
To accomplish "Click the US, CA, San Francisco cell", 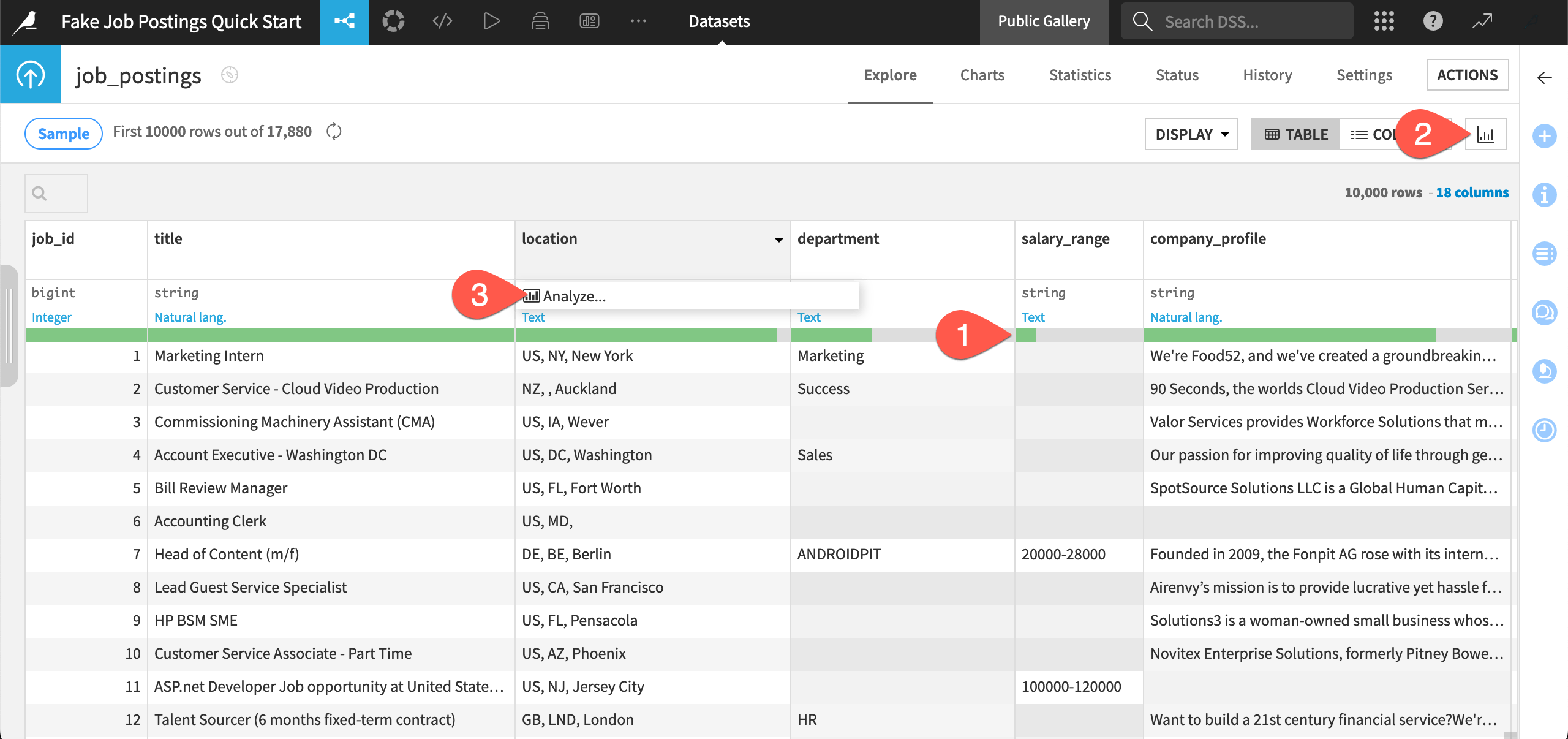I will click(x=653, y=588).
